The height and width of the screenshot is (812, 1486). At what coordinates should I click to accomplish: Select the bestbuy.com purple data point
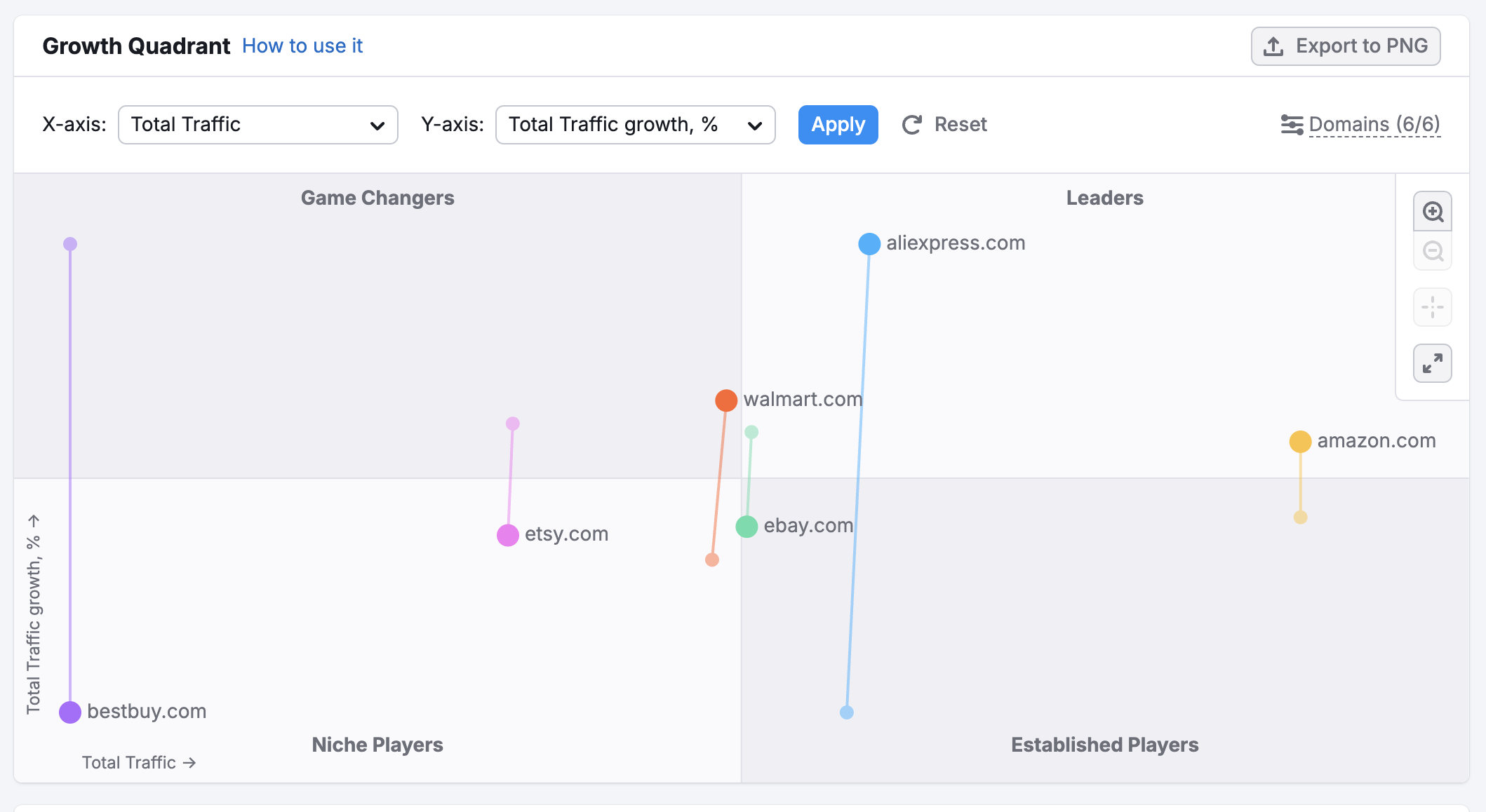click(x=70, y=712)
